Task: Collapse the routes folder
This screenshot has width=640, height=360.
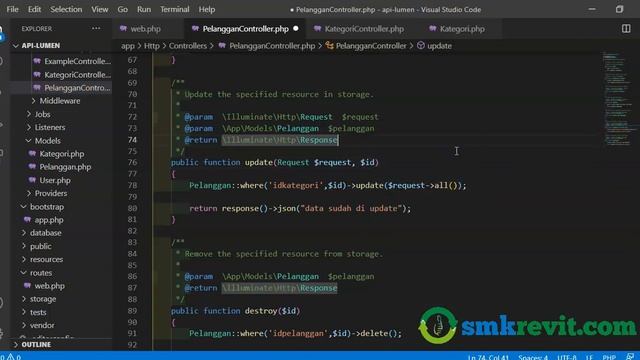Action: point(41,273)
